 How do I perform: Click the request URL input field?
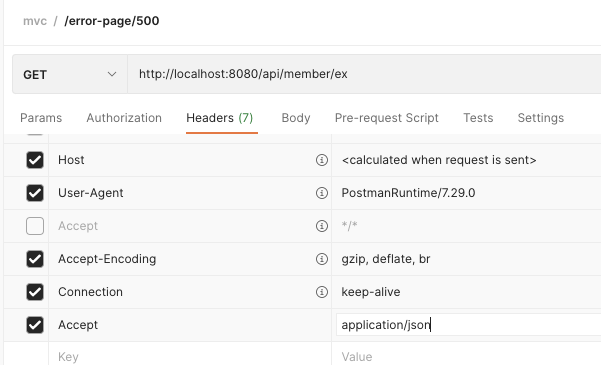tap(364, 74)
